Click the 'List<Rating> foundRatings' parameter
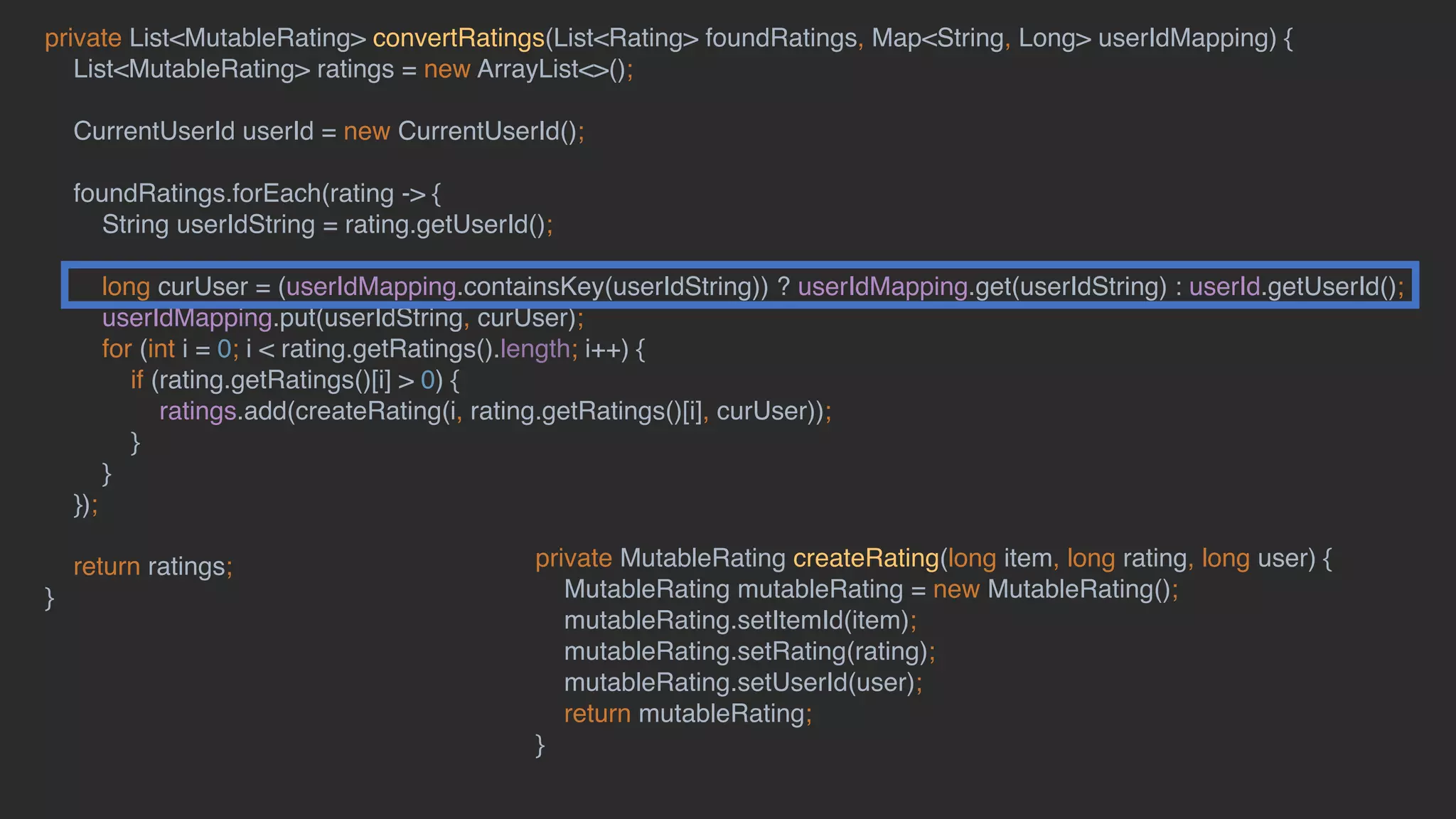1456x819 pixels. [705, 38]
